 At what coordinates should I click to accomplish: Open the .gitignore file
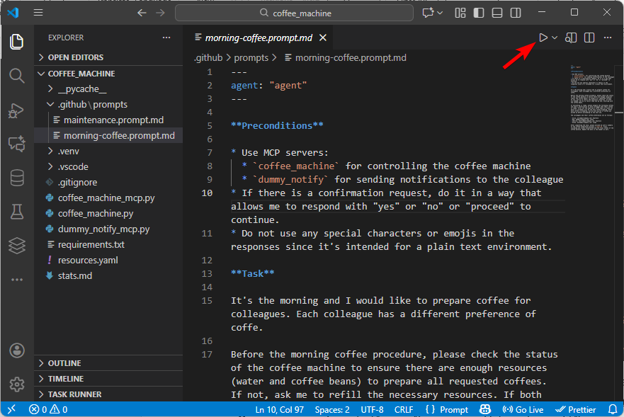pos(108,182)
